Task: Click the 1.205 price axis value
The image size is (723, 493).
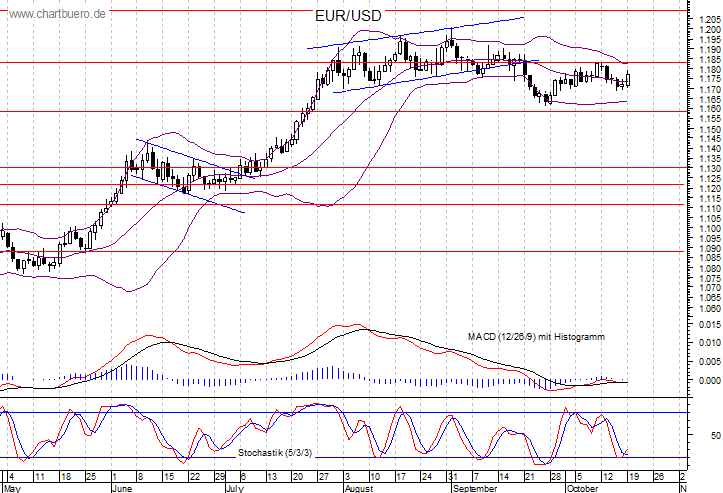Action: click(x=710, y=19)
